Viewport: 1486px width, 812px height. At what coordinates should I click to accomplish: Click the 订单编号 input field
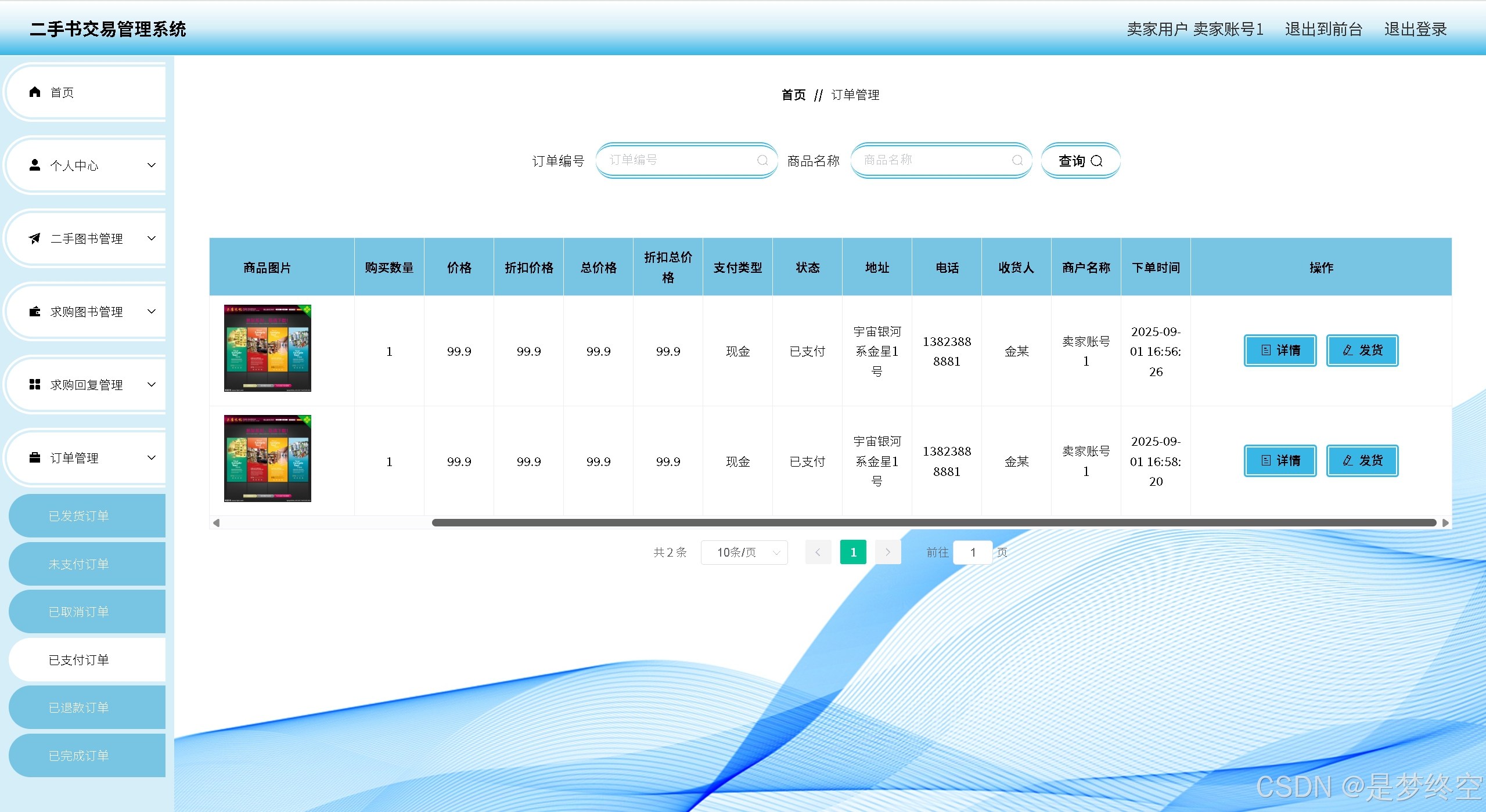click(686, 160)
